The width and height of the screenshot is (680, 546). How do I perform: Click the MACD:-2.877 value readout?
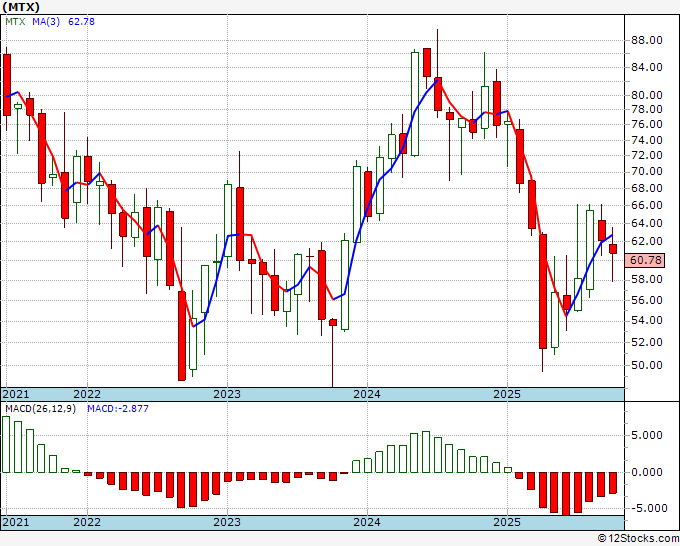coord(118,409)
